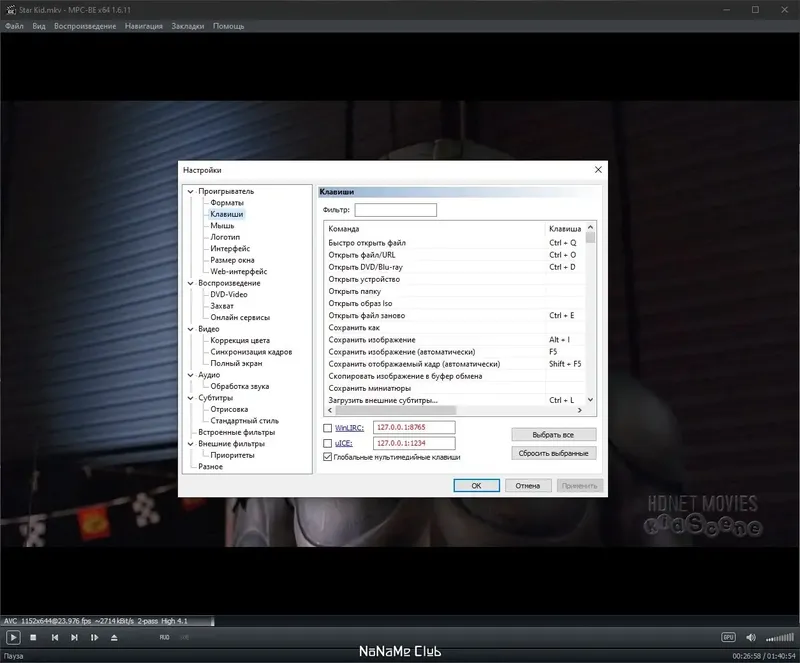Close the Настройки dialog

coord(598,169)
